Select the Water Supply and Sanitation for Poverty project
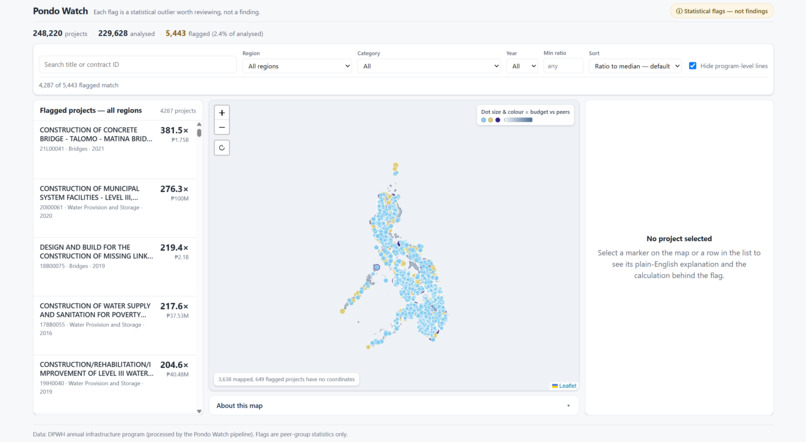 click(x=115, y=325)
